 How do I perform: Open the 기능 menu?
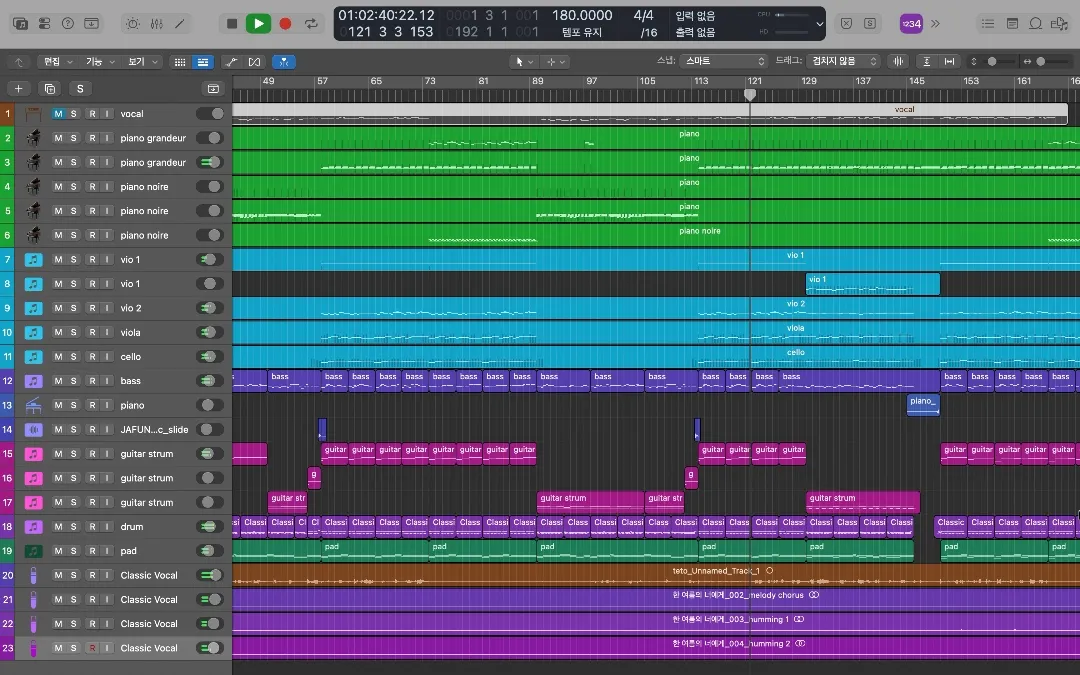tap(100, 62)
